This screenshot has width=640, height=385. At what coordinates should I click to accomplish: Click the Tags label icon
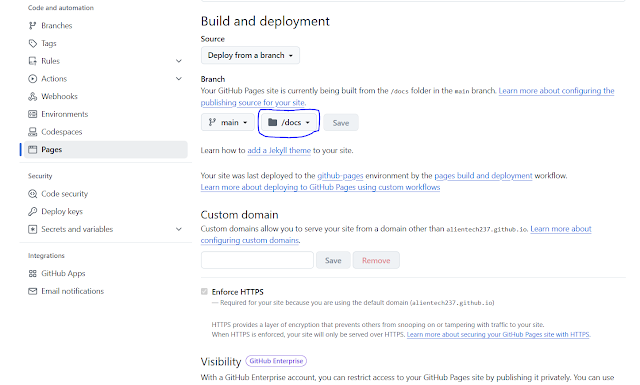pyautogui.click(x=32, y=43)
